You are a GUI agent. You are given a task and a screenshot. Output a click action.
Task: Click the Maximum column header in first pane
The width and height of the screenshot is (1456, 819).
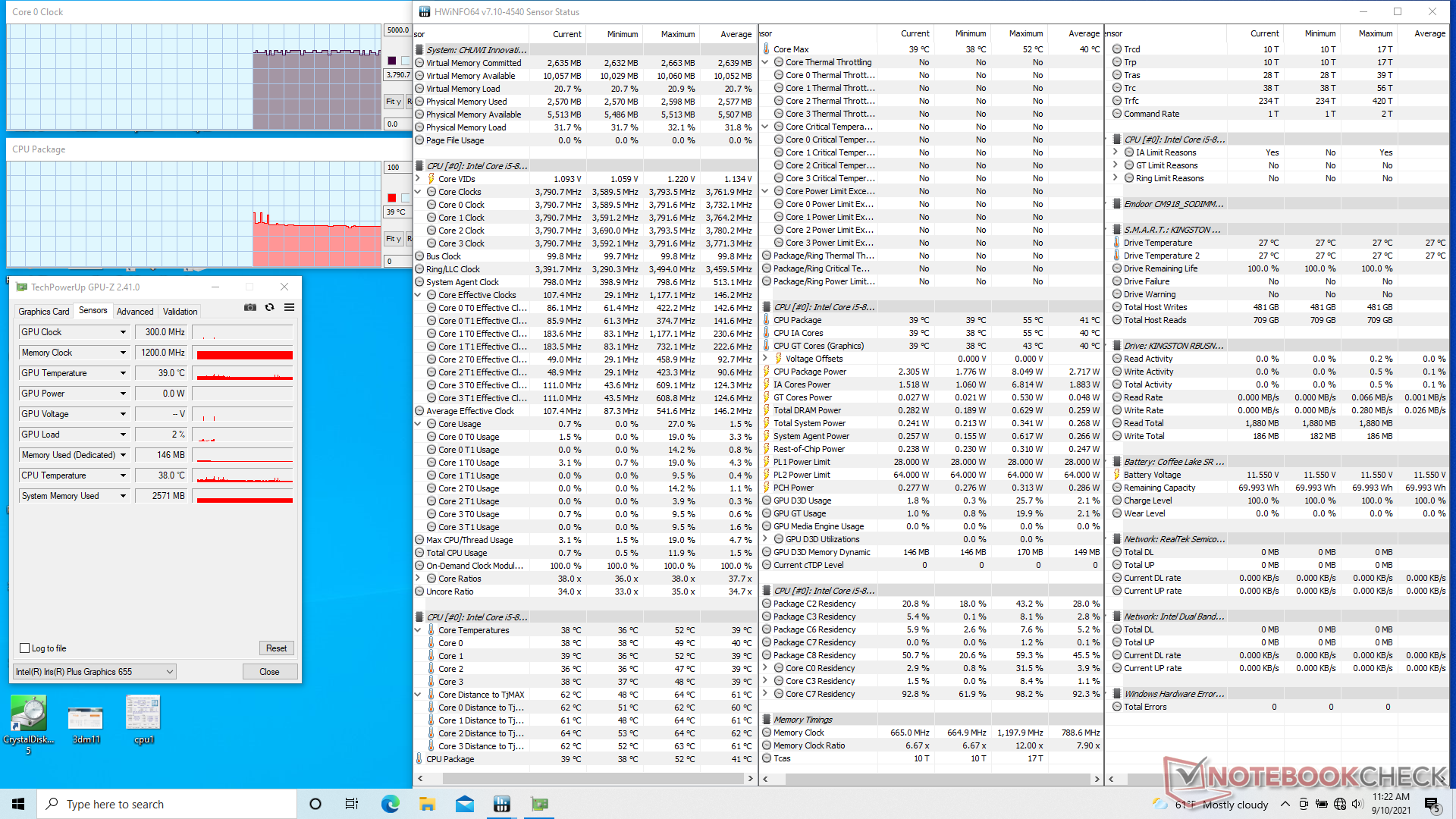677,34
